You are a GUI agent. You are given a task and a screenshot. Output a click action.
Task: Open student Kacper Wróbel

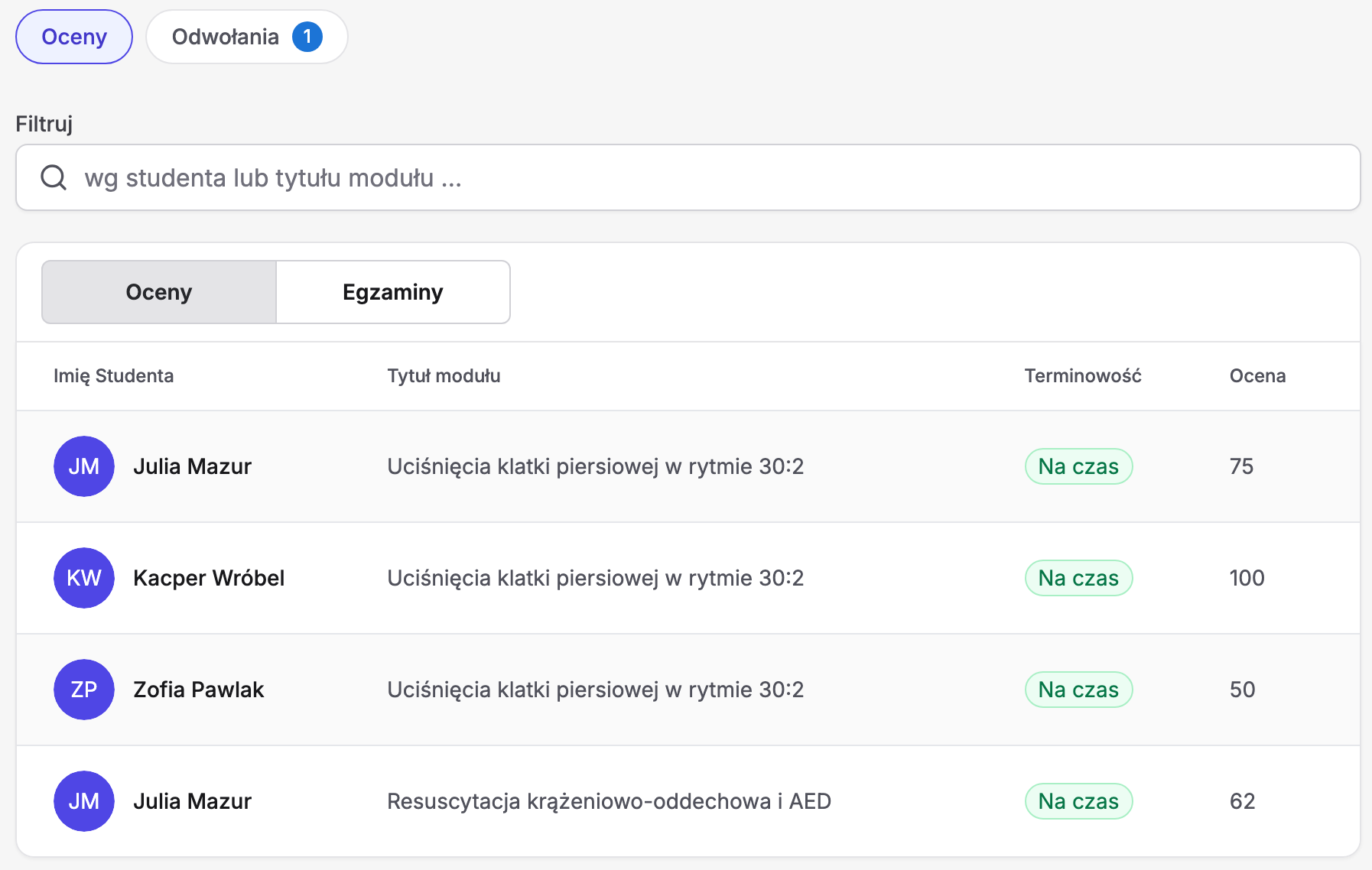[x=209, y=578]
